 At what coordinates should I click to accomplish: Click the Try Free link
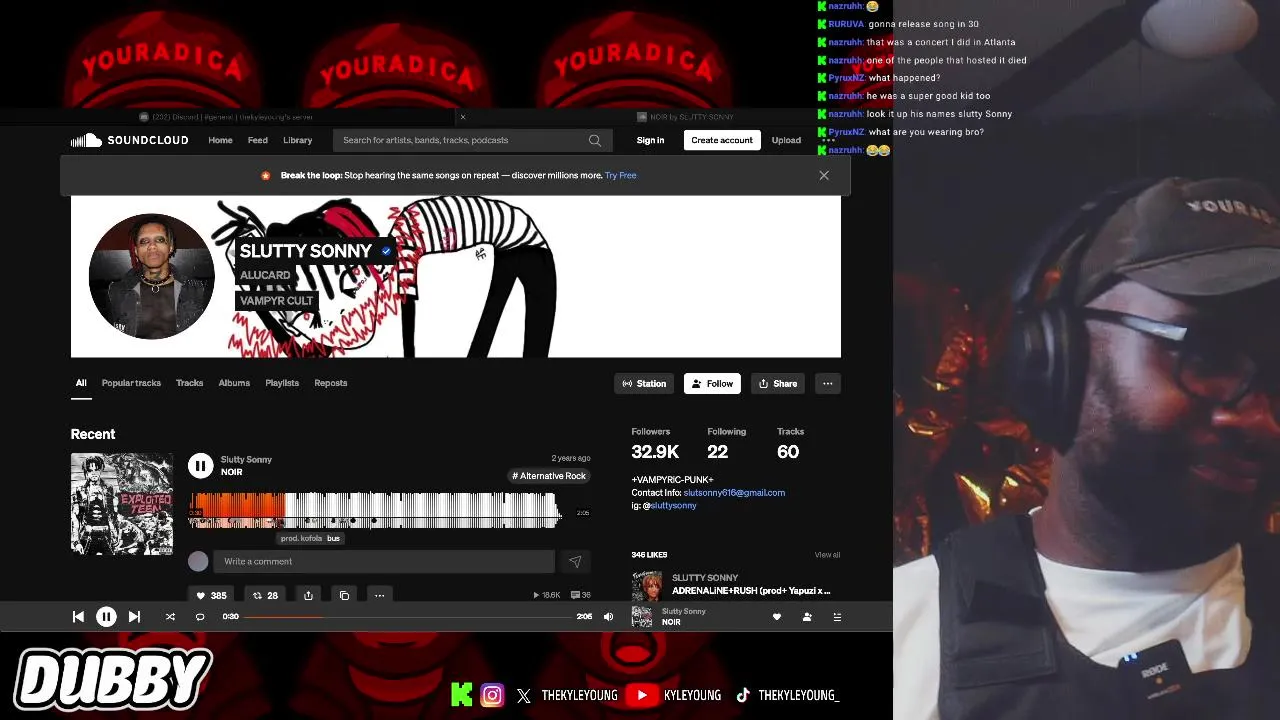click(620, 175)
